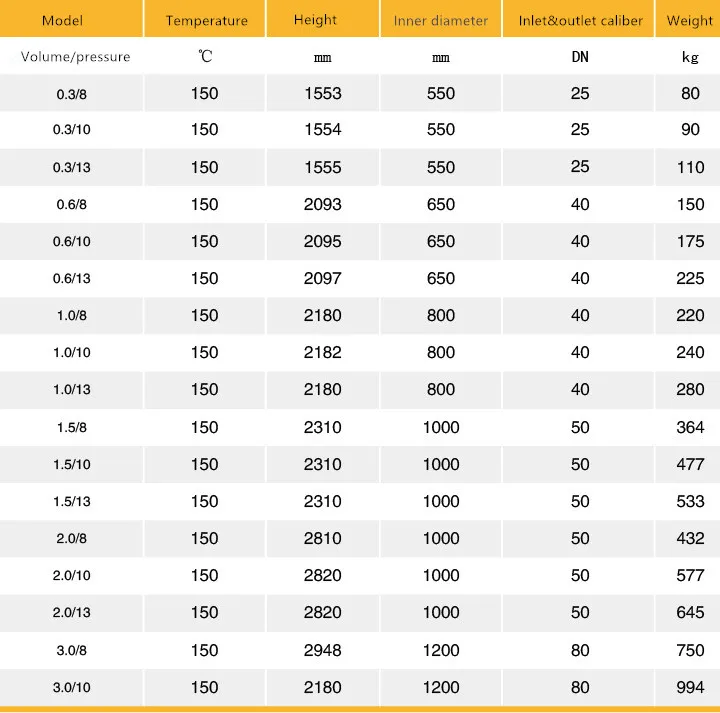Select the Inner diameter column header
The image size is (720, 713).
[441, 21]
